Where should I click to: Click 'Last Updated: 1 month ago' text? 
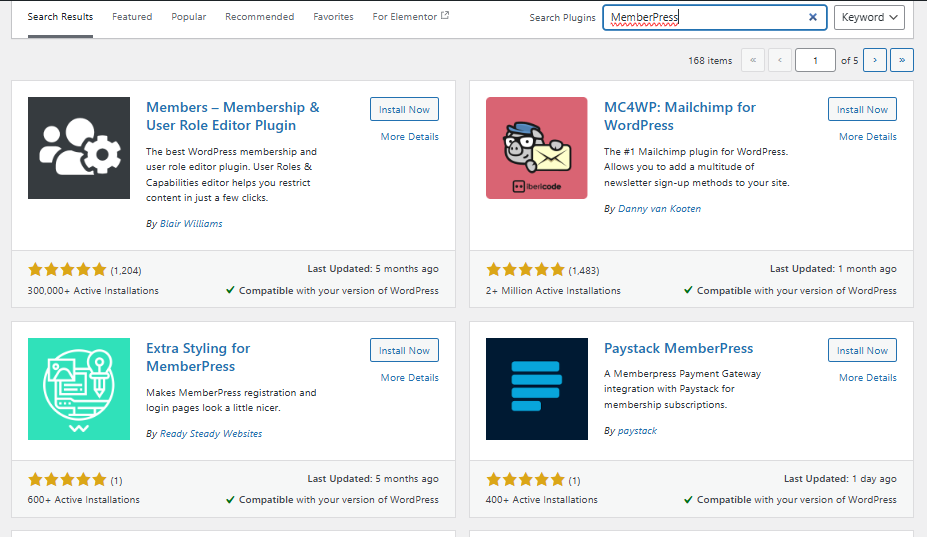pyautogui.click(x=833, y=268)
